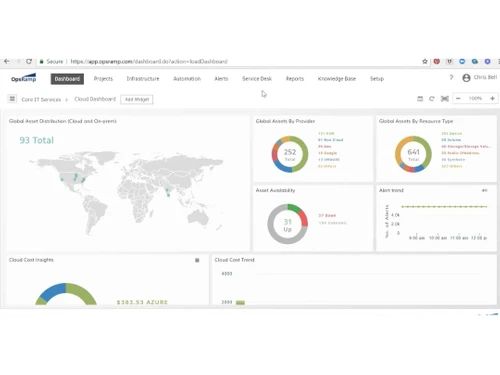Click the blue chat bubble extension icon

pos(462,61)
